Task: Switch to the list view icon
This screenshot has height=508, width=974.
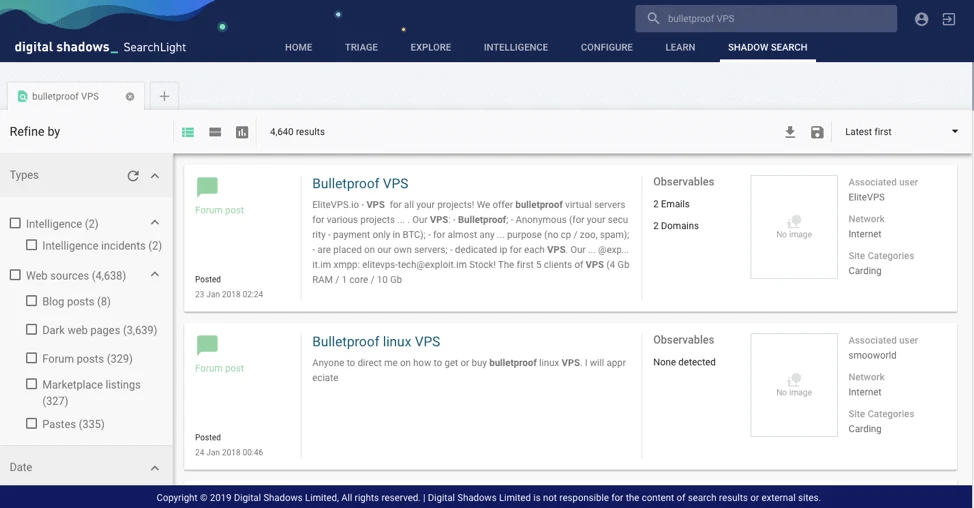Action: coord(188,132)
